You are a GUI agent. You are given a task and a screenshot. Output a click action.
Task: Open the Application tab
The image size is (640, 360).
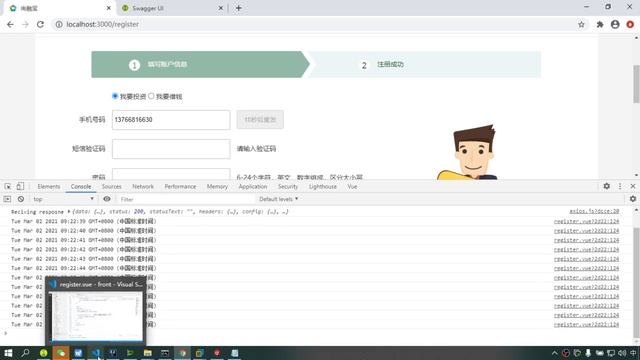point(253,186)
